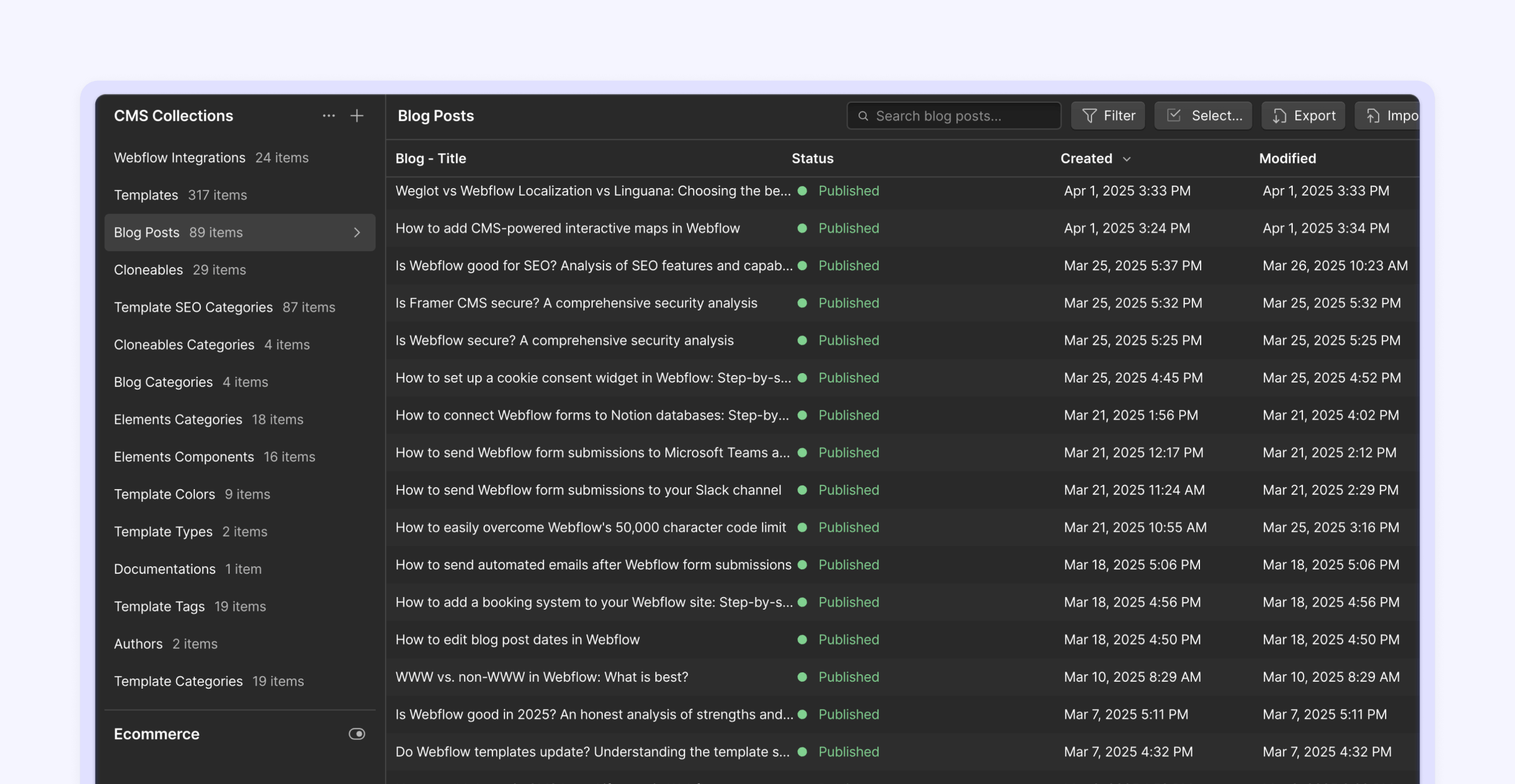The height and width of the screenshot is (784, 1515).
Task: Open the post about editing blog post dates
Action: point(517,639)
